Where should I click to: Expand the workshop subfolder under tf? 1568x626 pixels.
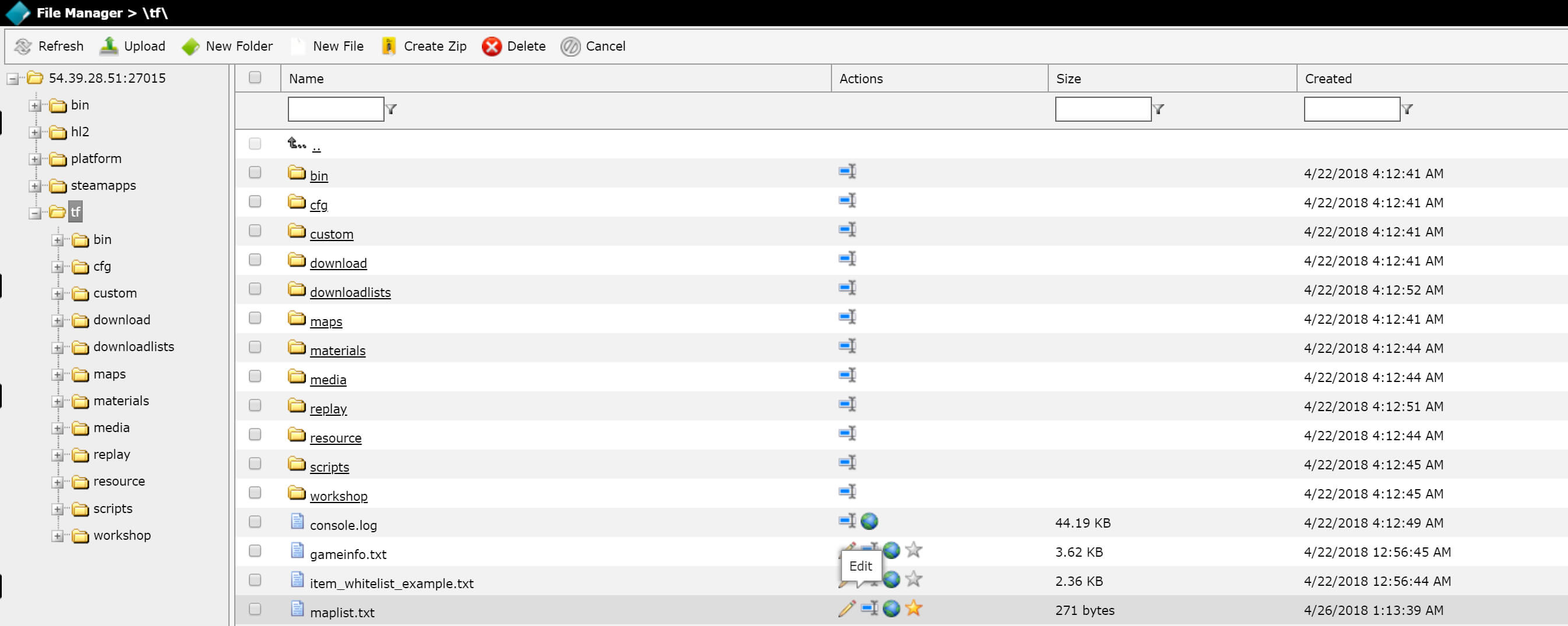(x=58, y=536)
